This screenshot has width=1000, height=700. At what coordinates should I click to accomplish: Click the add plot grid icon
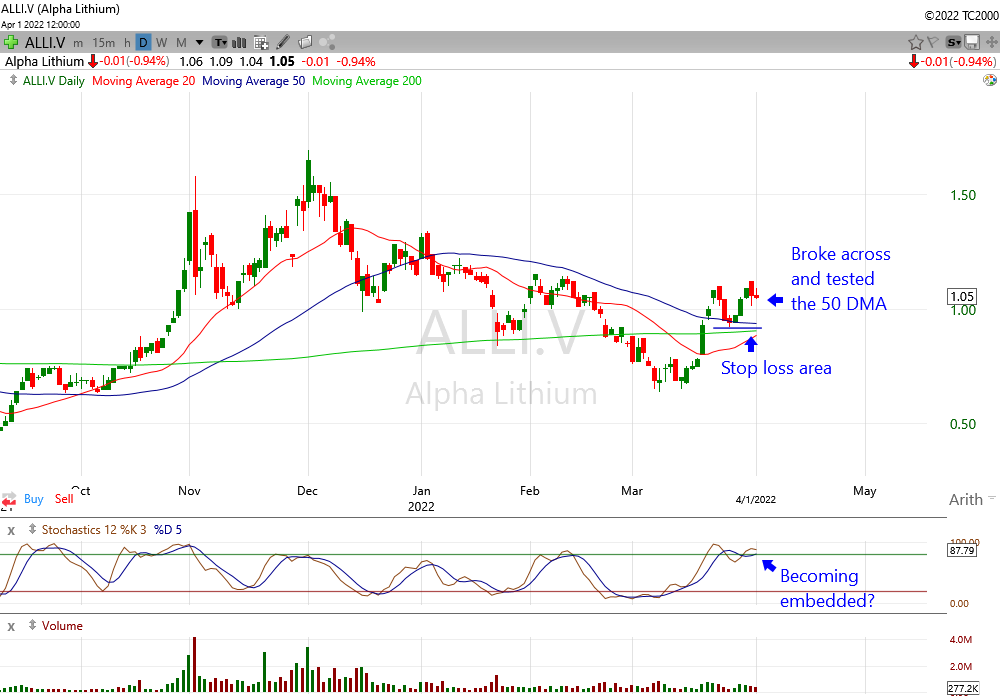click(261, 43)
